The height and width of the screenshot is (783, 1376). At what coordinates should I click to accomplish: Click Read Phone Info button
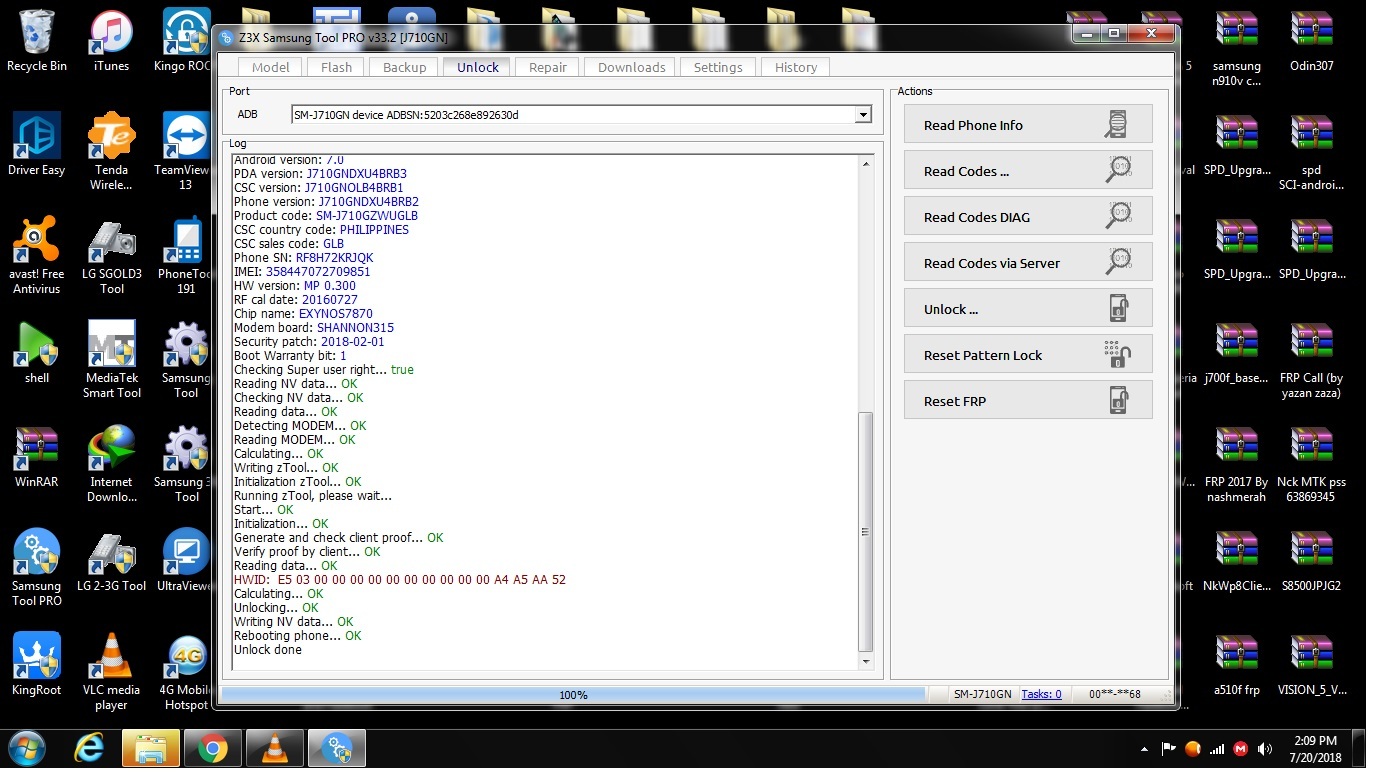click(x=1028, y=125)
